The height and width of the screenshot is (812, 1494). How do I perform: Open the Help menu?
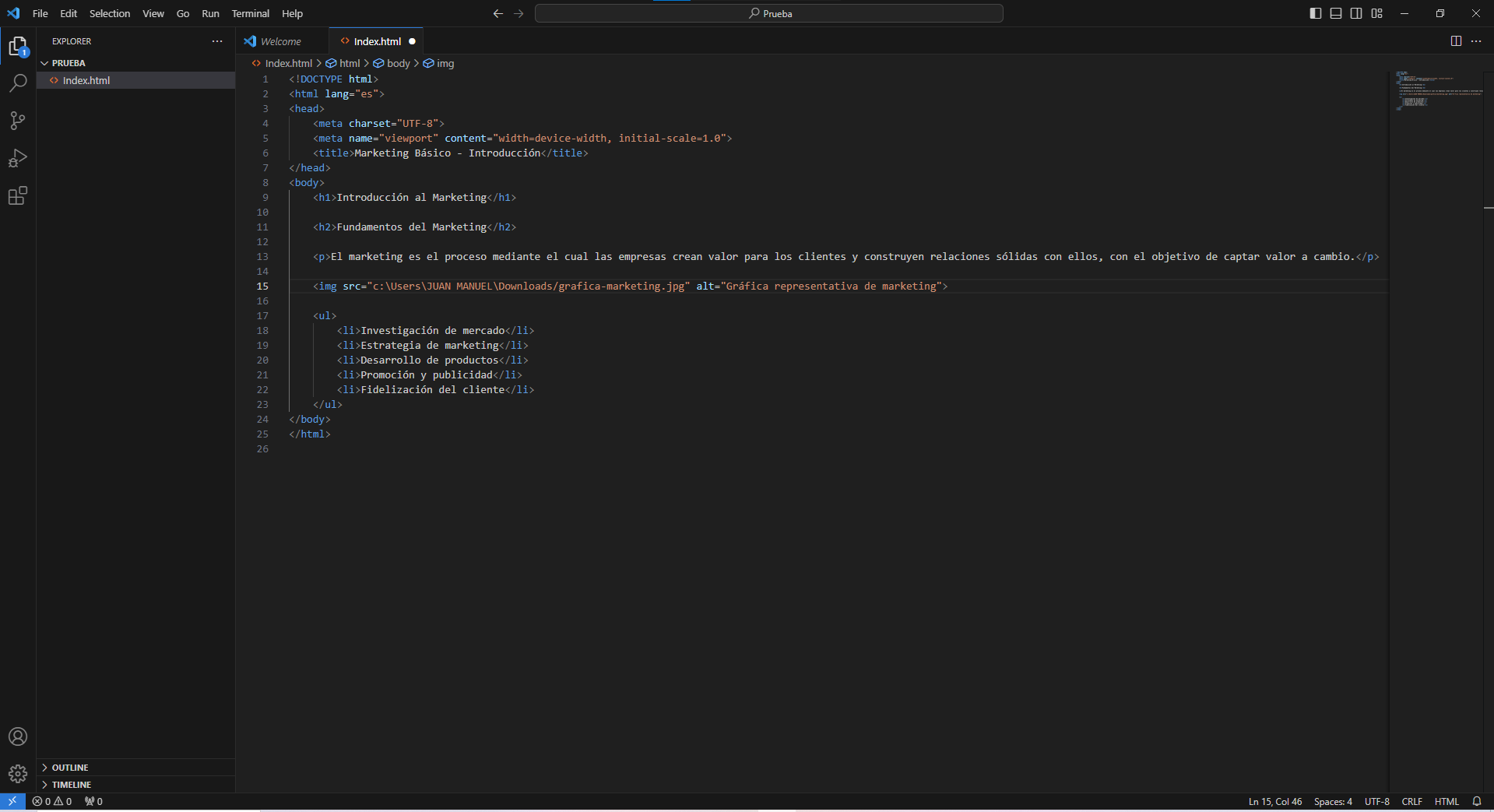point(292,13)
